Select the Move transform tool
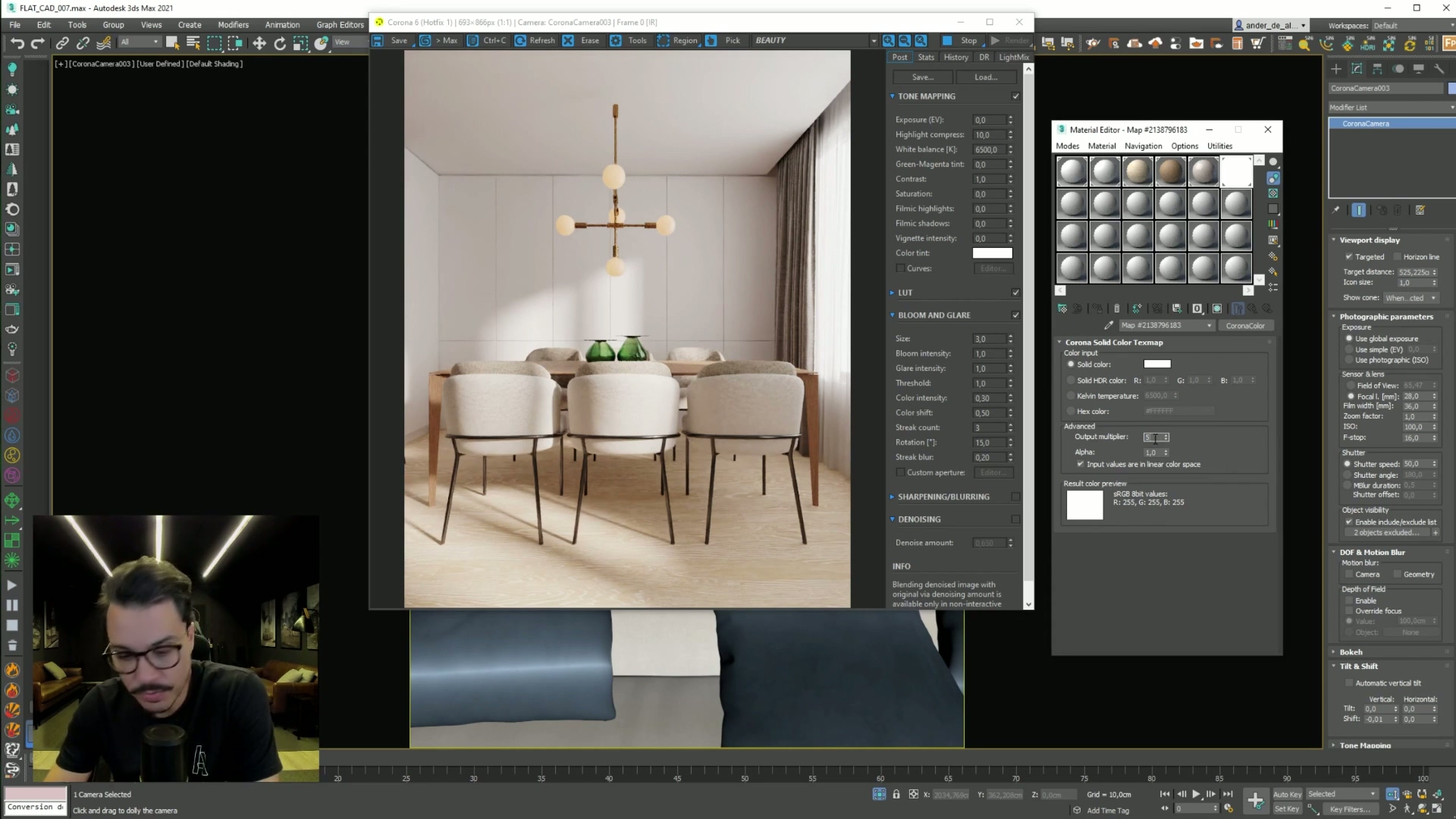The image size is (1456, 819). 259,43
